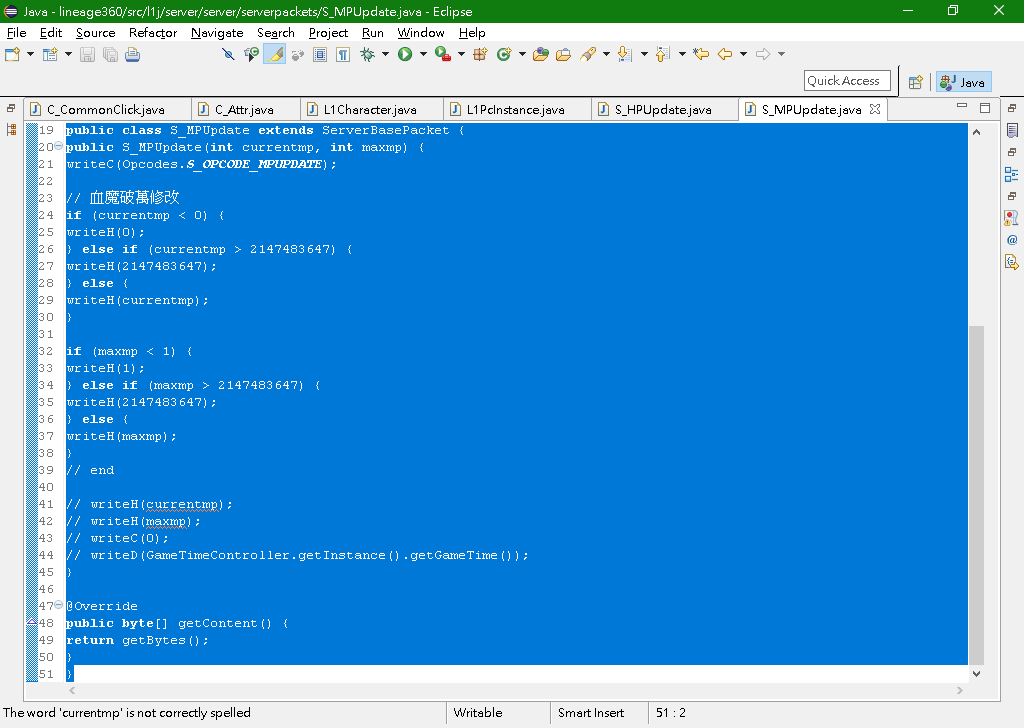Open the Debug dropdown arrow
1024x728 pixels.
coord(385,54)
